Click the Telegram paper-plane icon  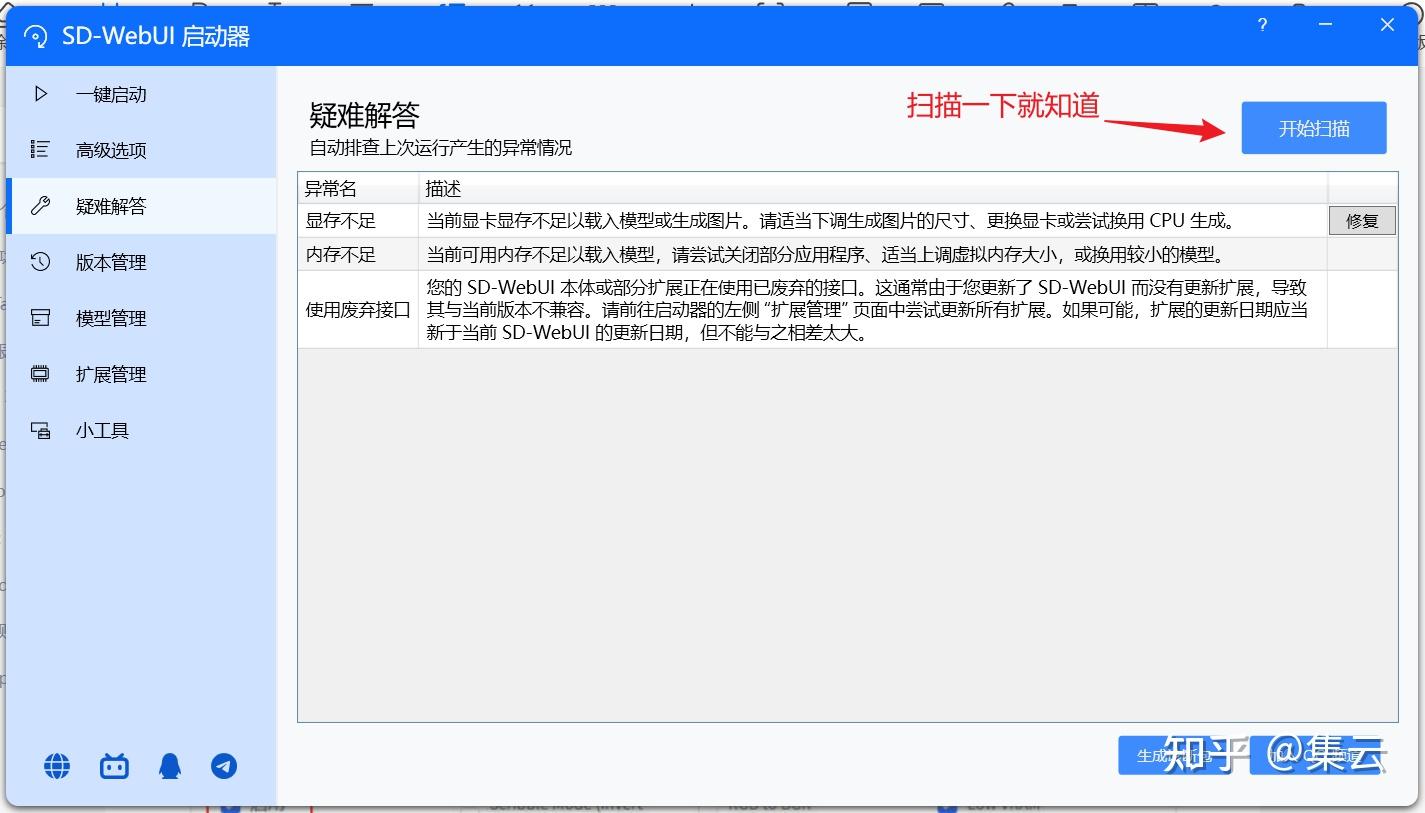pyautogui.click(x=224, y=767)
